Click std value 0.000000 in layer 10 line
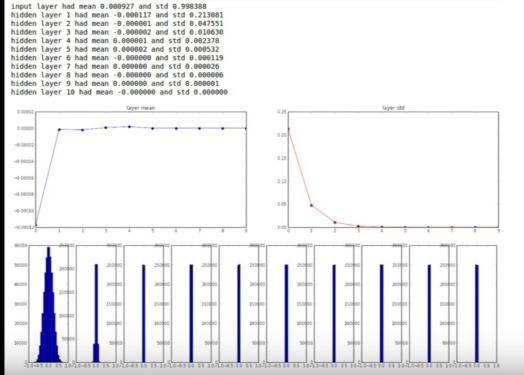This screenshot has width=524, height=375. 211,92
